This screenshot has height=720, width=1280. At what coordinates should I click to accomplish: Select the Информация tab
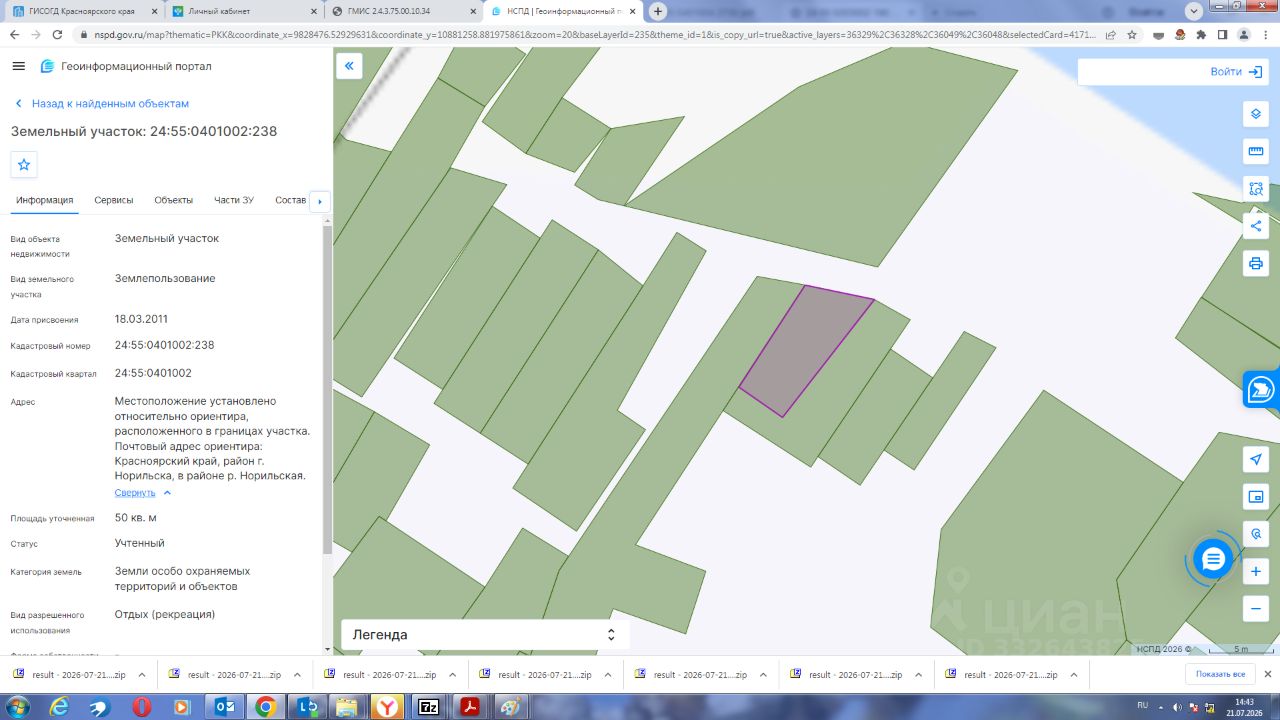point(44,200)
